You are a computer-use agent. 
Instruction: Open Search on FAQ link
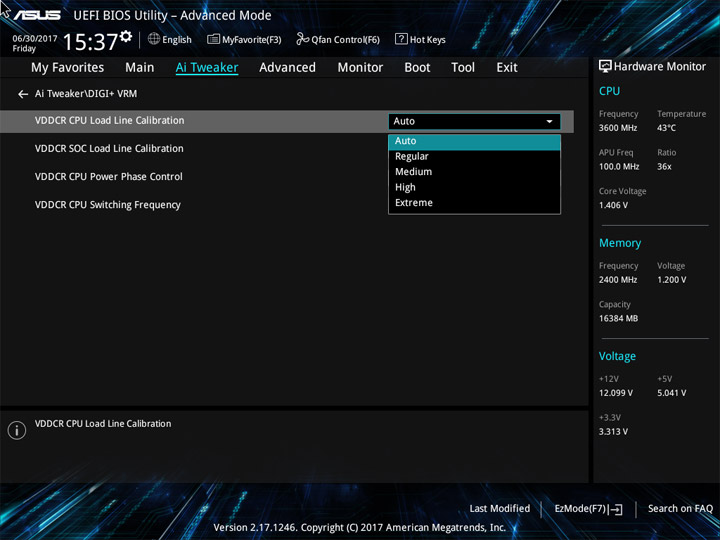tap(680, 509)
